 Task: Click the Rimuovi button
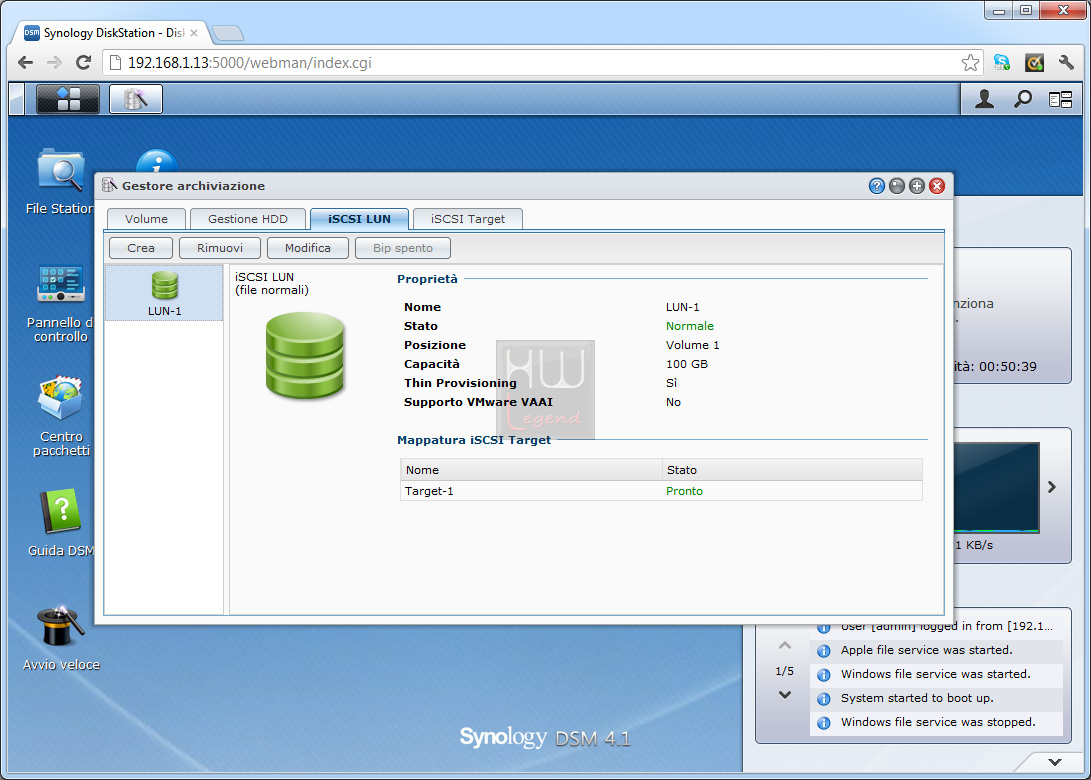click(220, 248)
